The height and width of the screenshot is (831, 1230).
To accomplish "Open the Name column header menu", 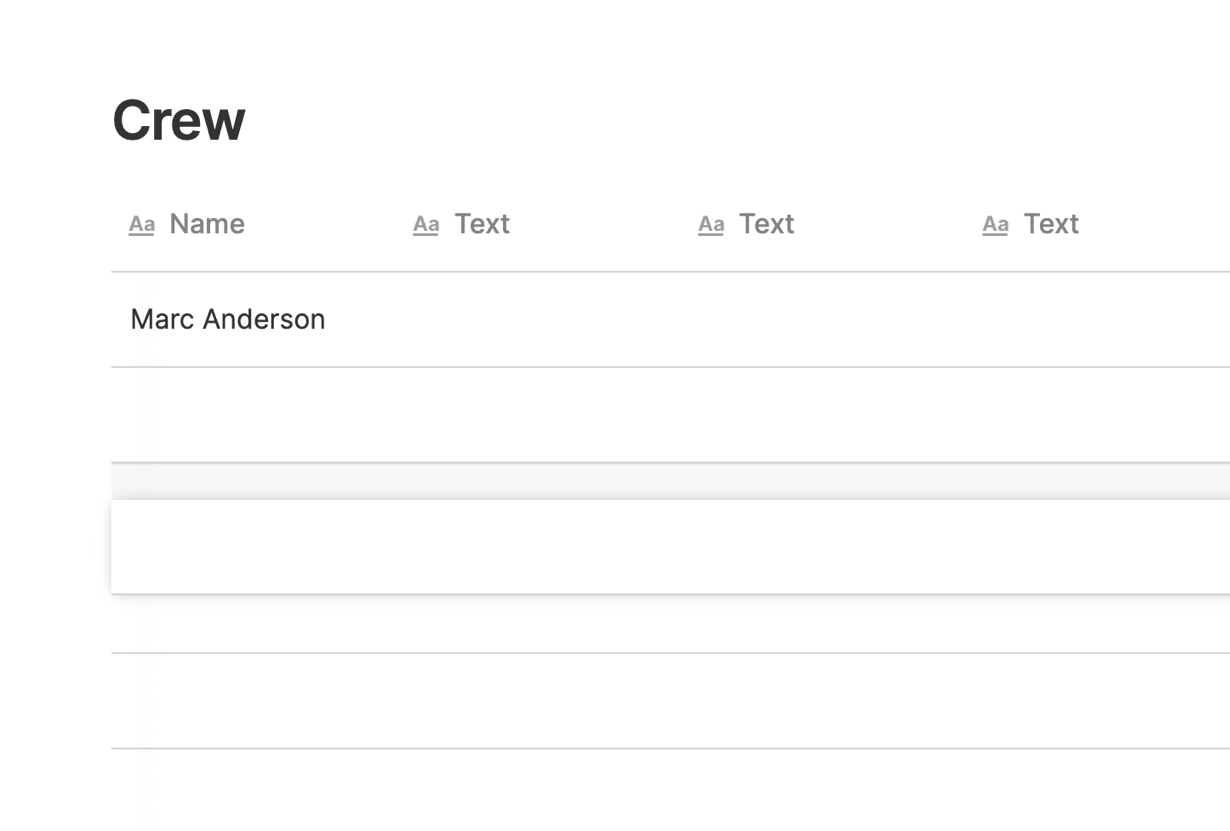I will point(207,224).
